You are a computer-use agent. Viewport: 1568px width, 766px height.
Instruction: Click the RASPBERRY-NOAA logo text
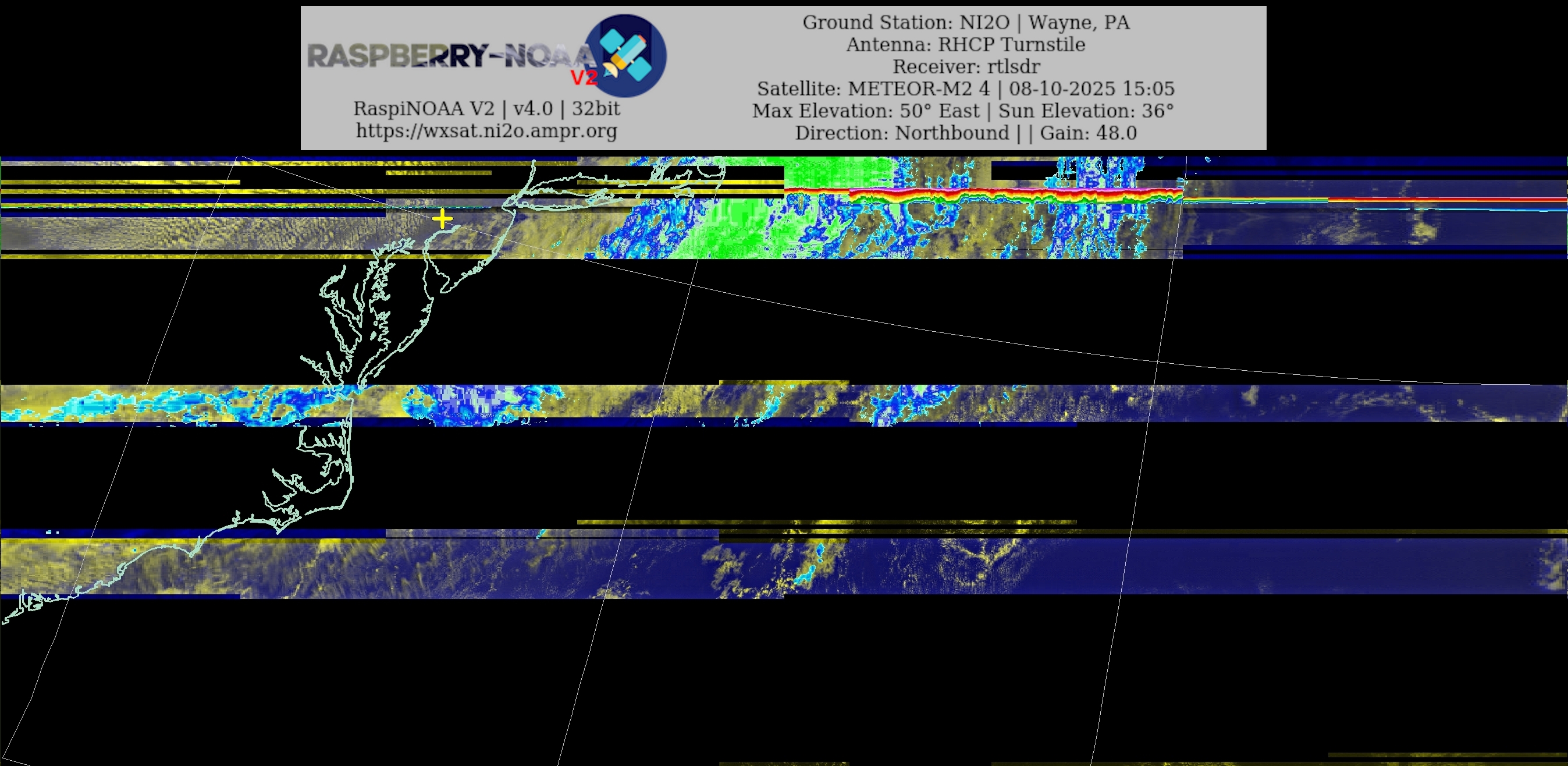pos(449,56)
